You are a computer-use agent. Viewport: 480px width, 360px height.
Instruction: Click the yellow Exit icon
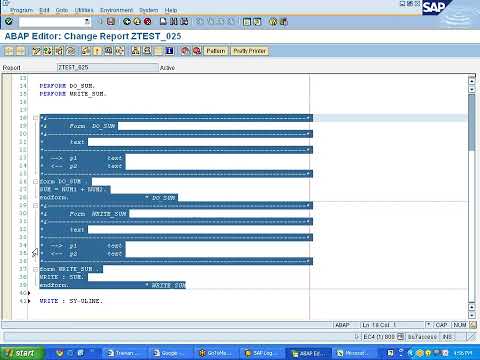[x=137, y=22]
